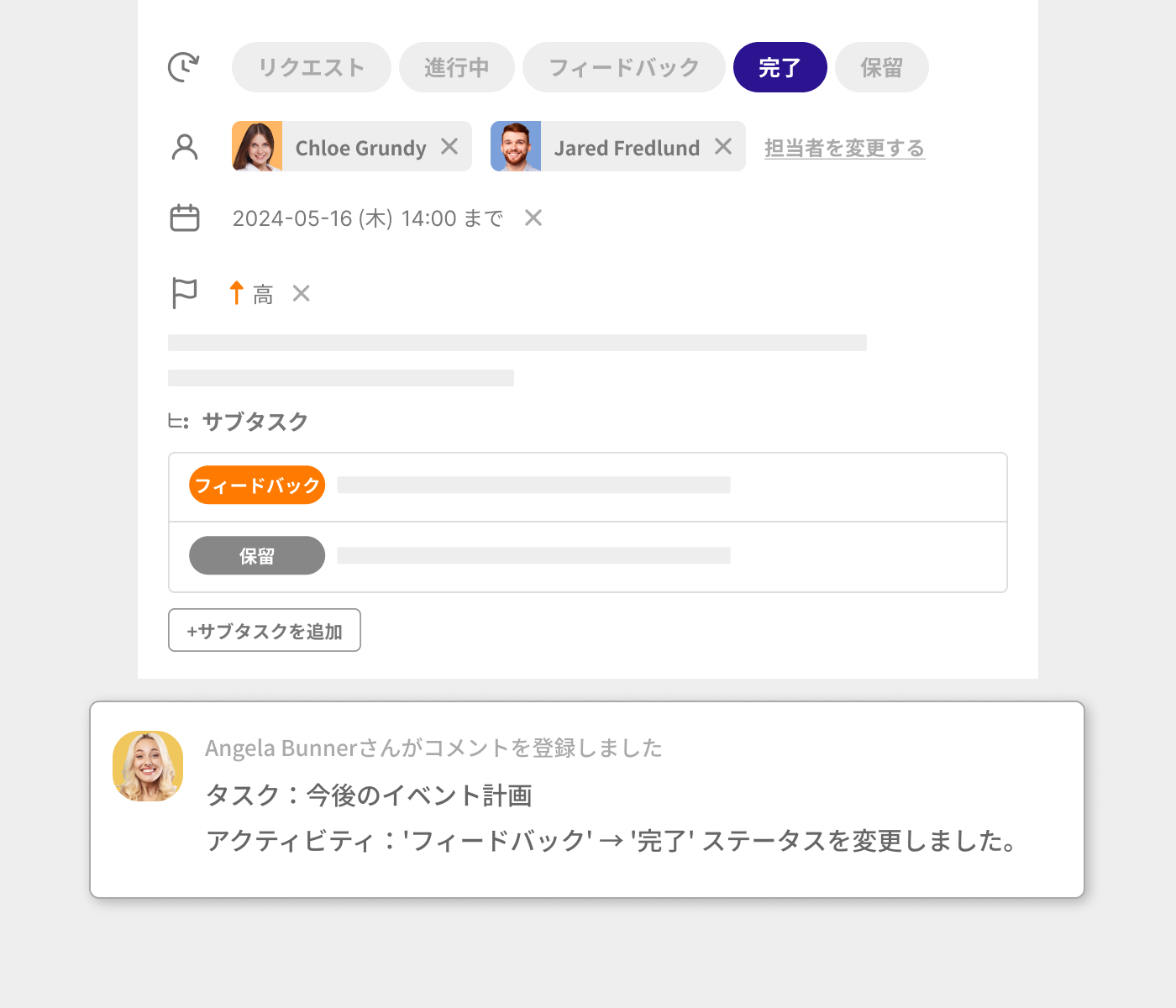Set status to 進行中

coord(456,67)
